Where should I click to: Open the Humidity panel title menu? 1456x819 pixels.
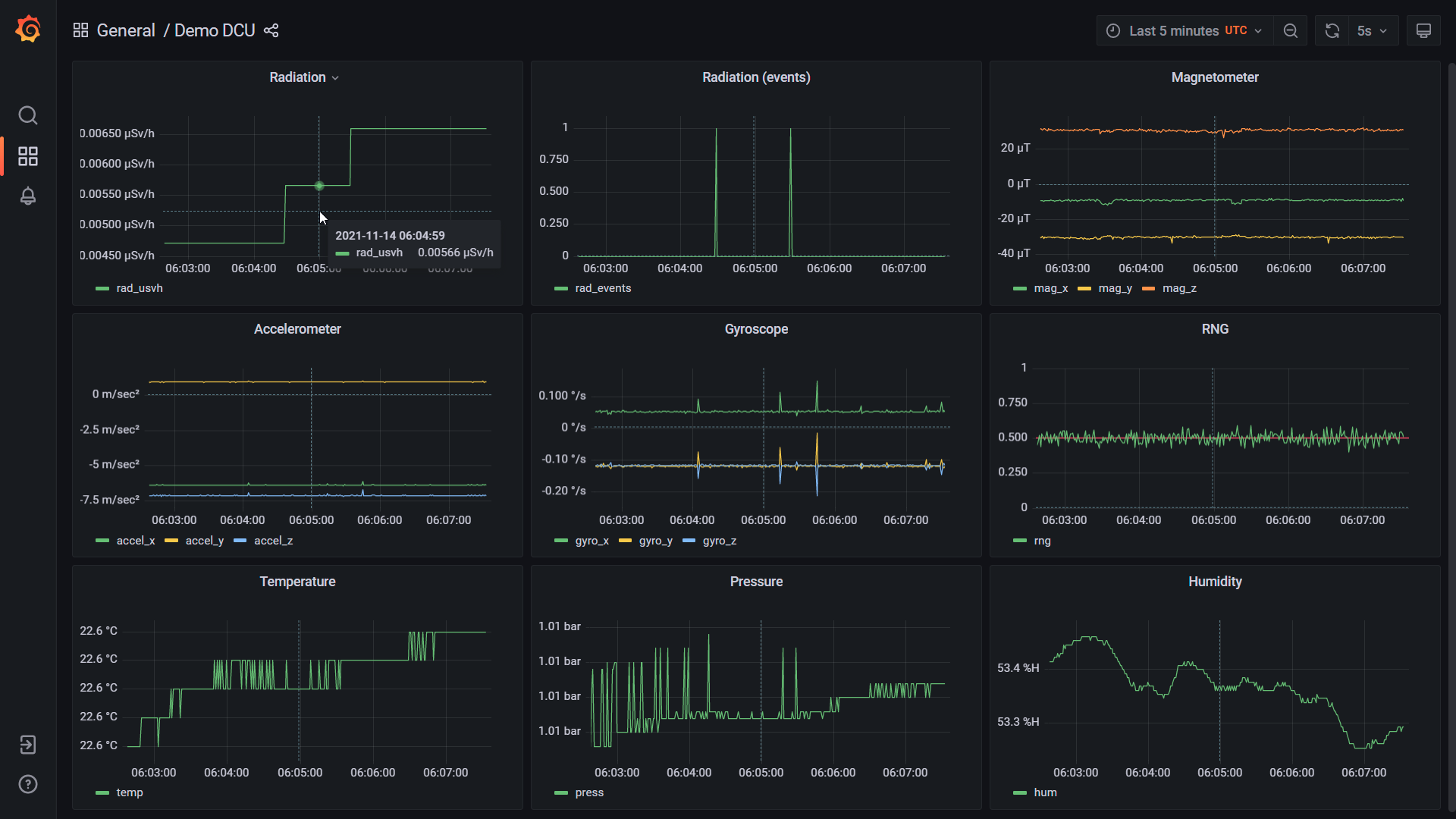point(1214,582)
